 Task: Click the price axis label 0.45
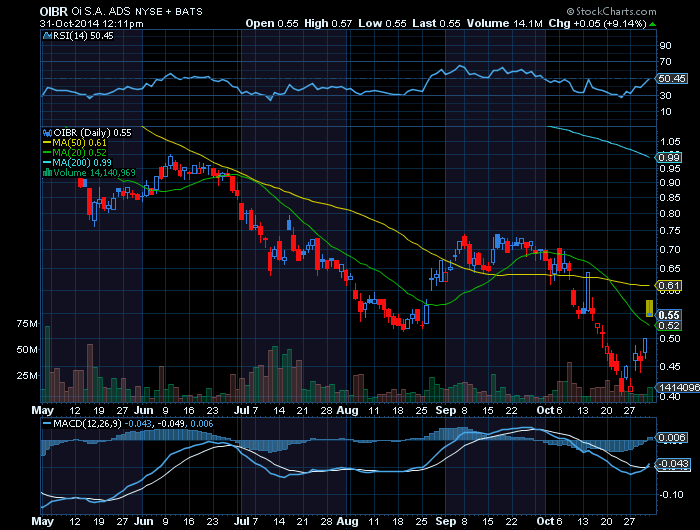pos(670,367)
